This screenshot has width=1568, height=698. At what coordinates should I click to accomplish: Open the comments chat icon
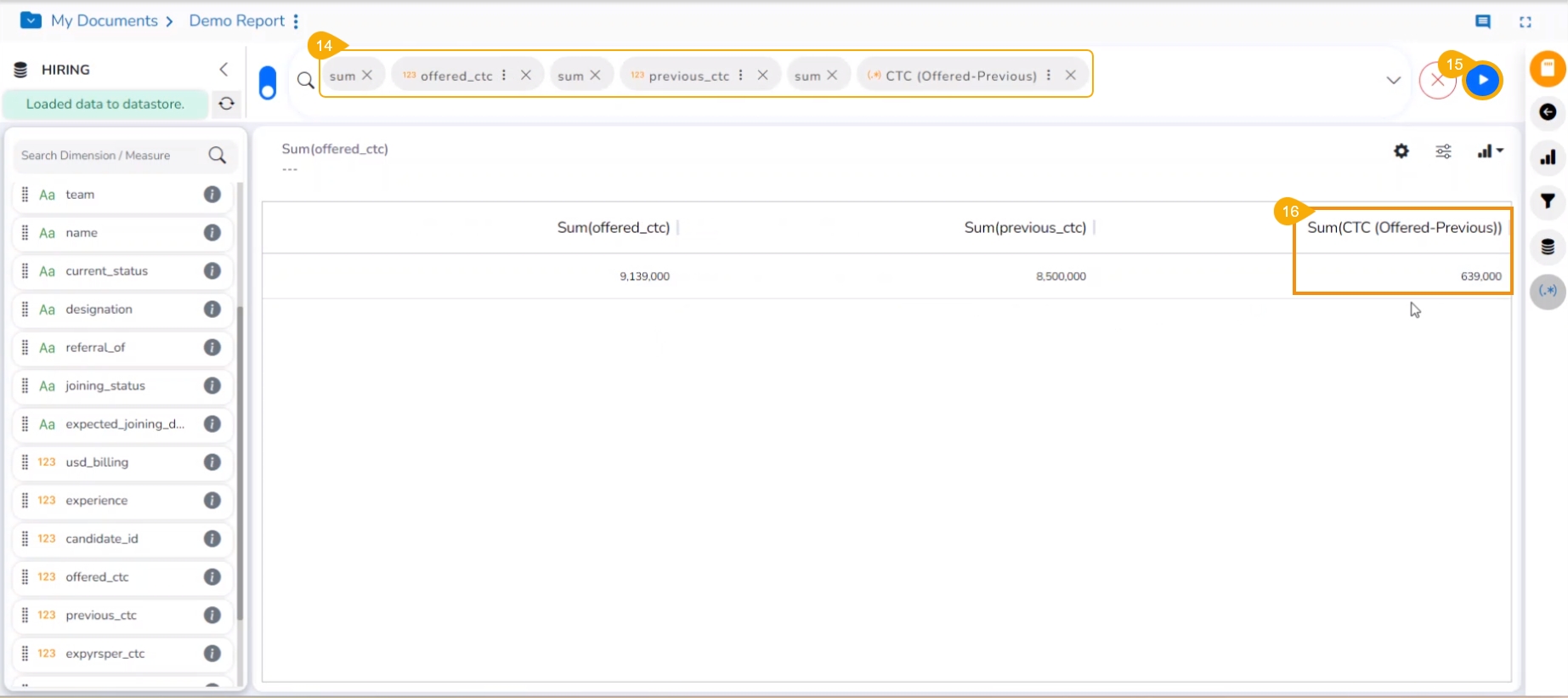tap(1483, 22)
